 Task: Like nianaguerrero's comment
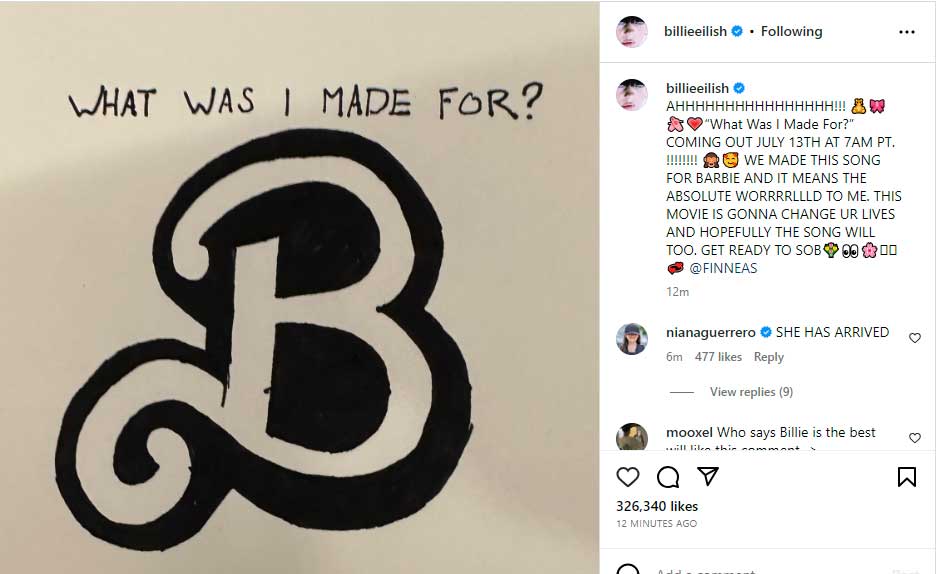914,338
